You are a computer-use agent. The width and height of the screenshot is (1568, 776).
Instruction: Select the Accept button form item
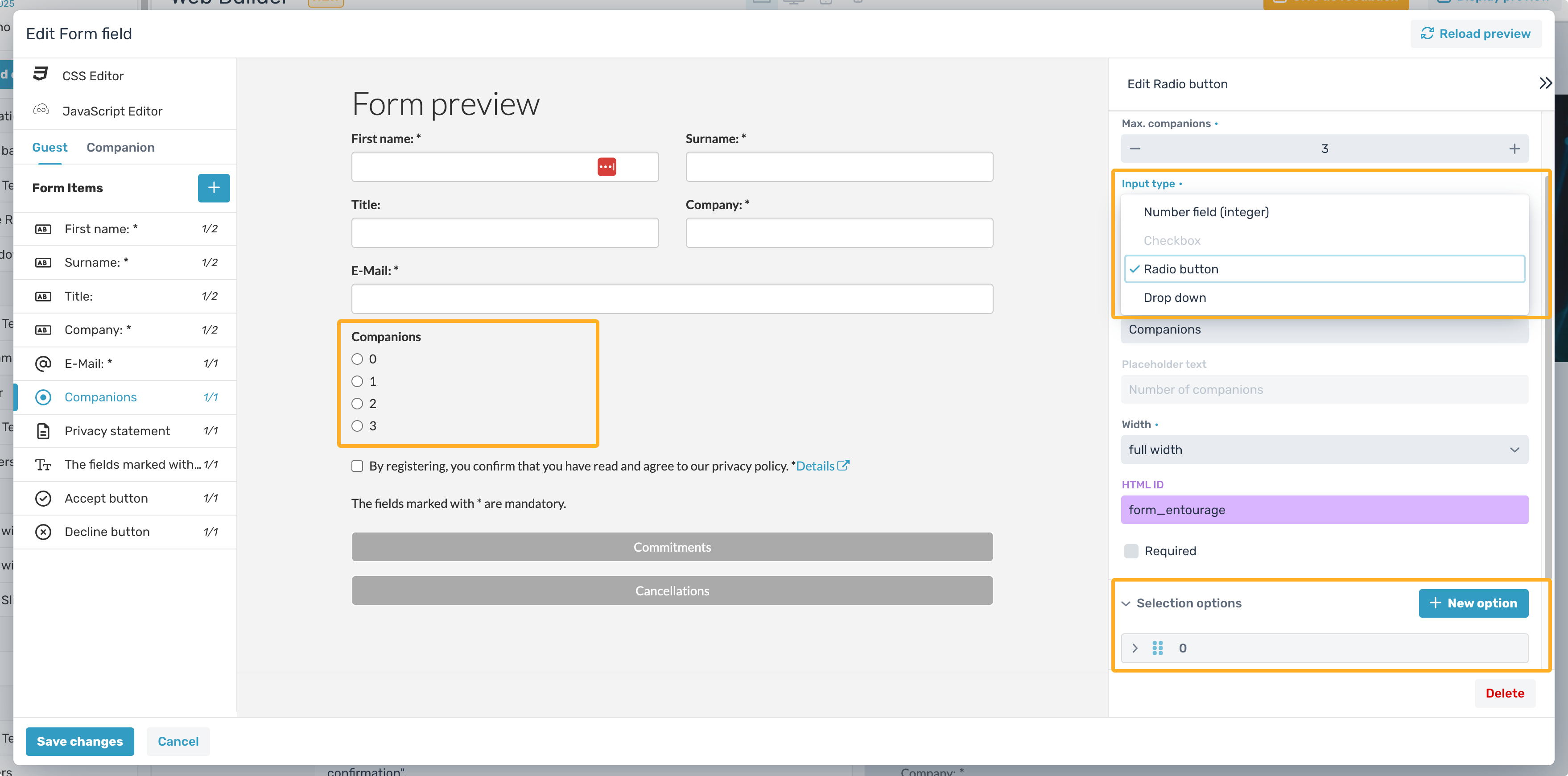(x=125, y=498)
